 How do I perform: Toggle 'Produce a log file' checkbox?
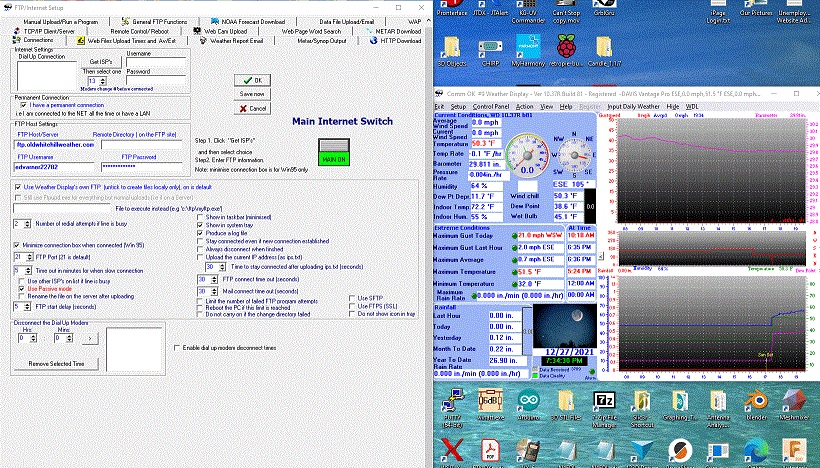(200, 233)
